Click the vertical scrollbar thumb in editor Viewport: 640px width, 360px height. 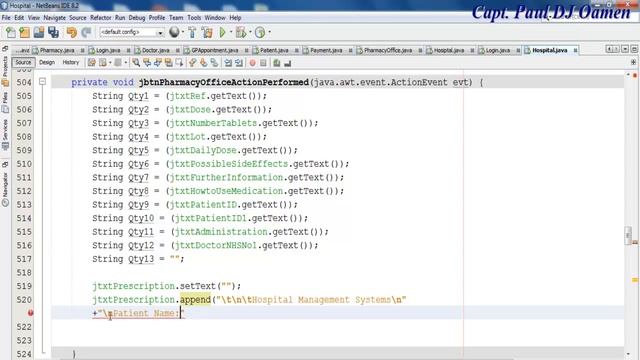(628, 236)
